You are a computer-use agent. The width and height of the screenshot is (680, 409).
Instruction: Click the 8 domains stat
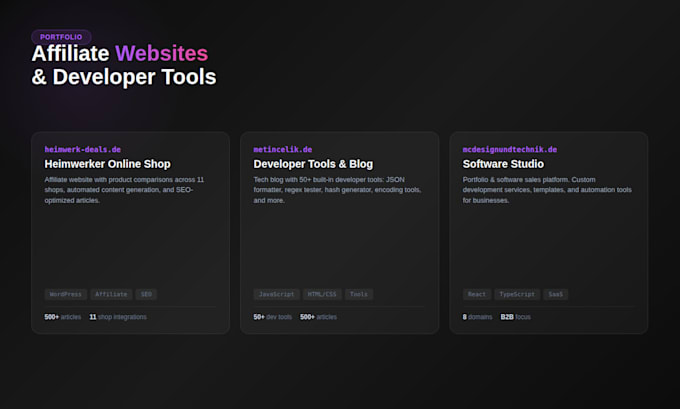click(x=477, y=317)
